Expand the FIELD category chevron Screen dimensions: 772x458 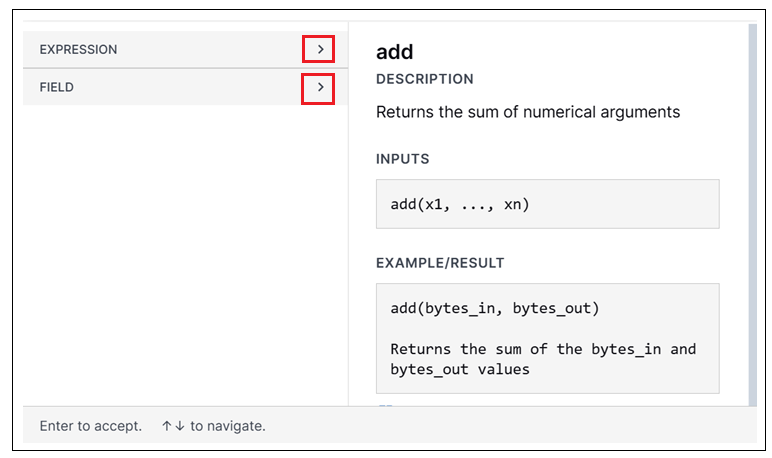point(319,87)
